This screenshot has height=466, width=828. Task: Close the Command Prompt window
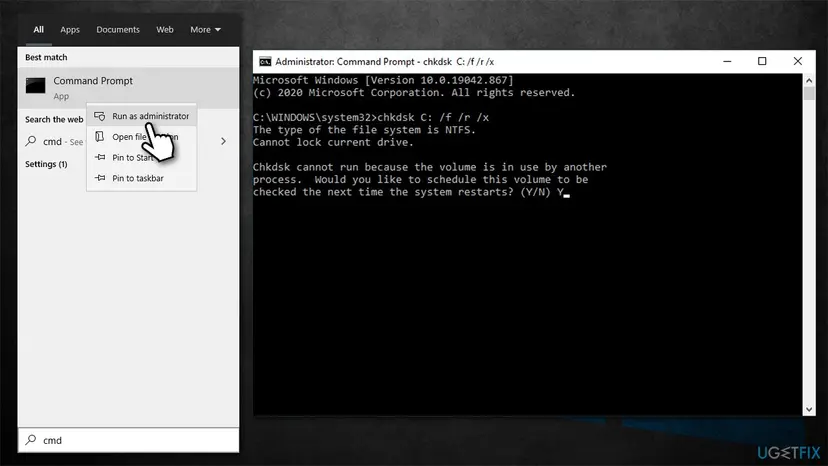coord(797,61)
